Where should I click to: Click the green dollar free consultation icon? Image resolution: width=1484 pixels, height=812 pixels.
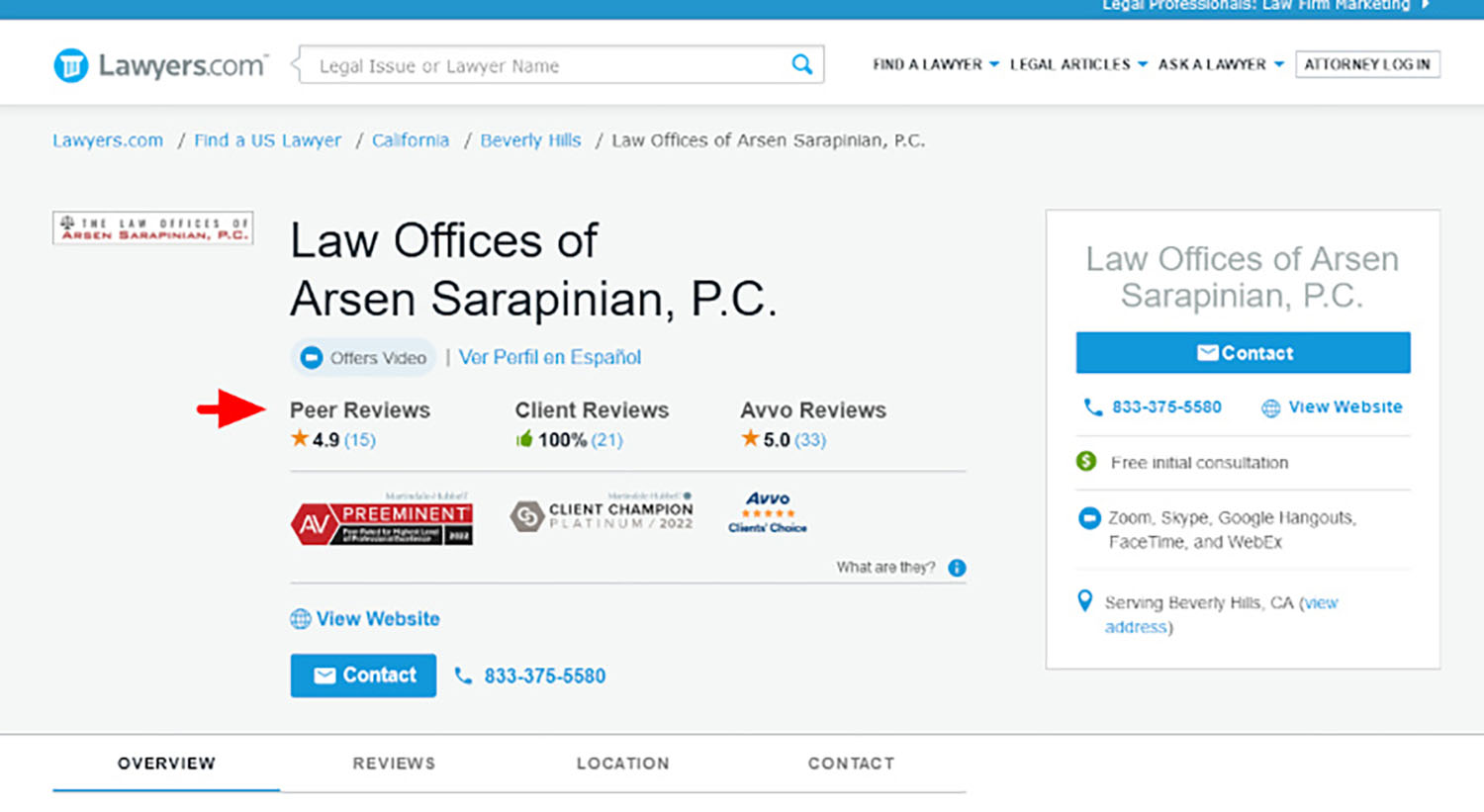(x=1086, y=462)
